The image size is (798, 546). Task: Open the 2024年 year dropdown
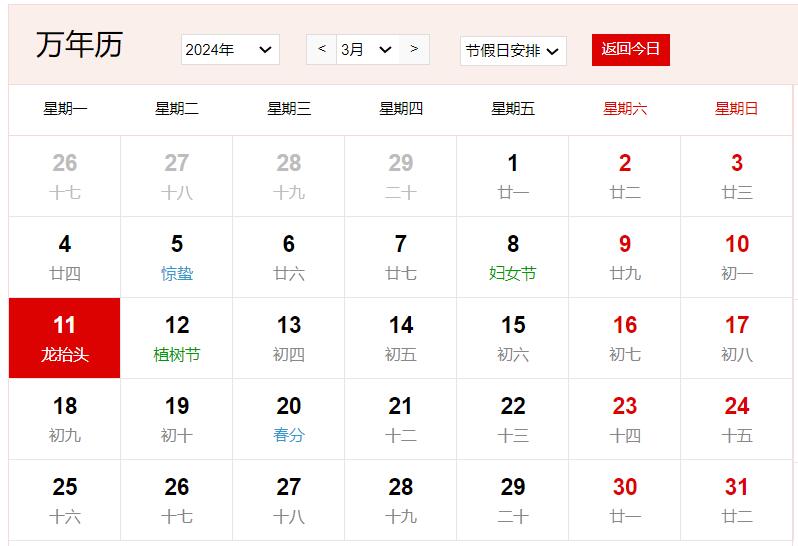(230, 49)
